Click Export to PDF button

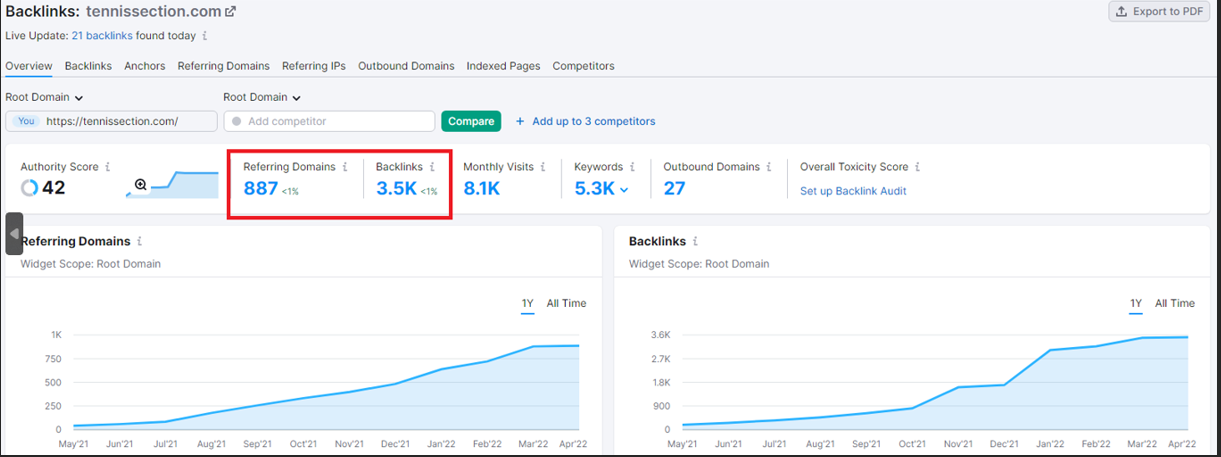[1159, 12]
